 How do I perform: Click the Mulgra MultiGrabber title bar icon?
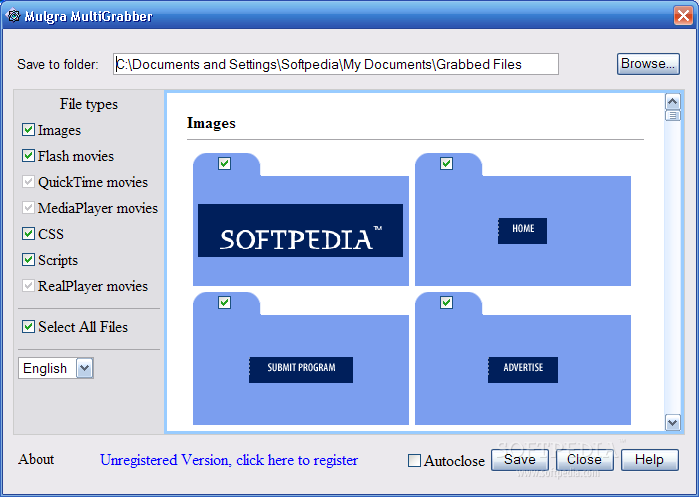click(x=13, y=16)
